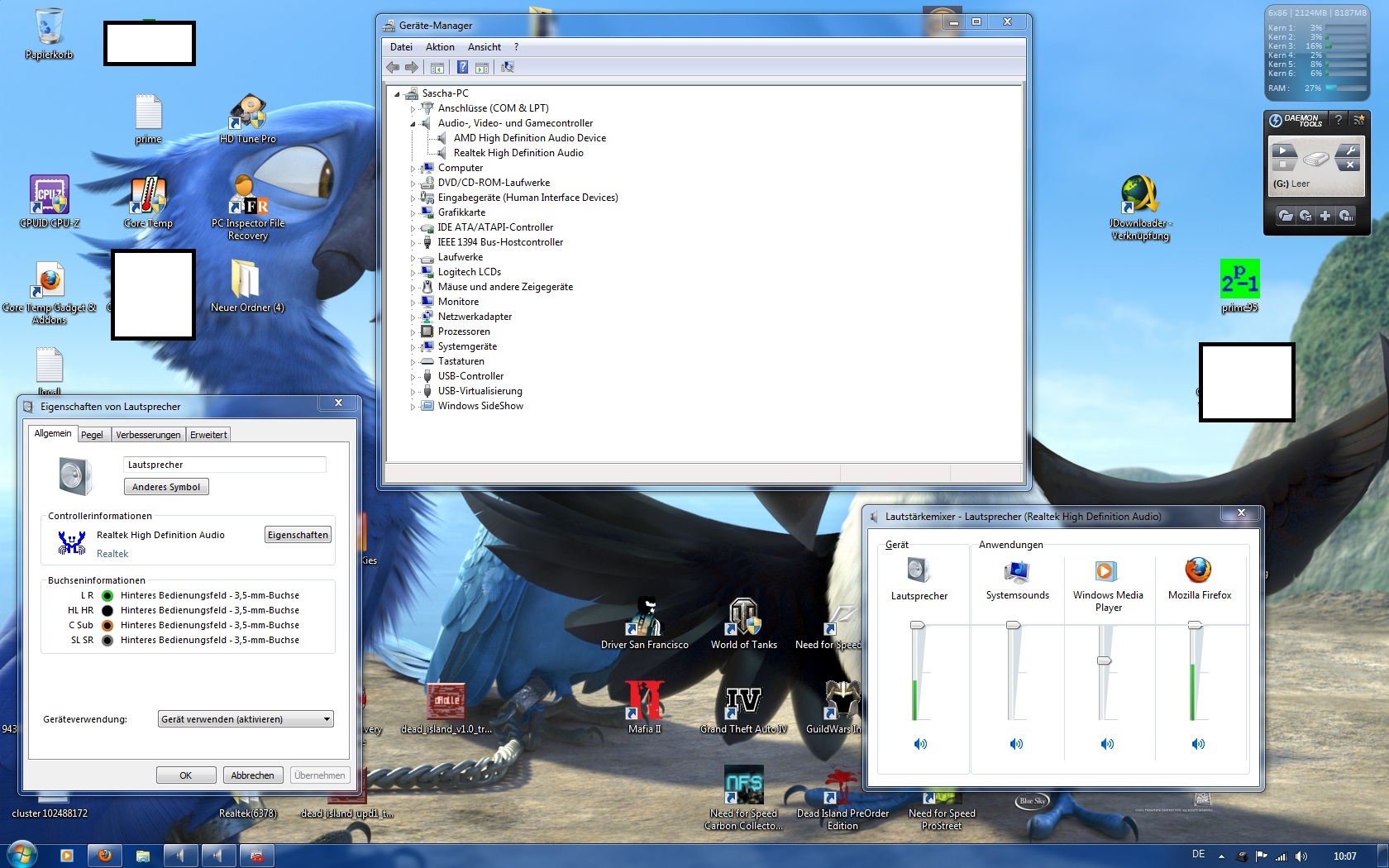
Task: Select Driver San Francisco desktop shortcut
Action: pos(645,623)
